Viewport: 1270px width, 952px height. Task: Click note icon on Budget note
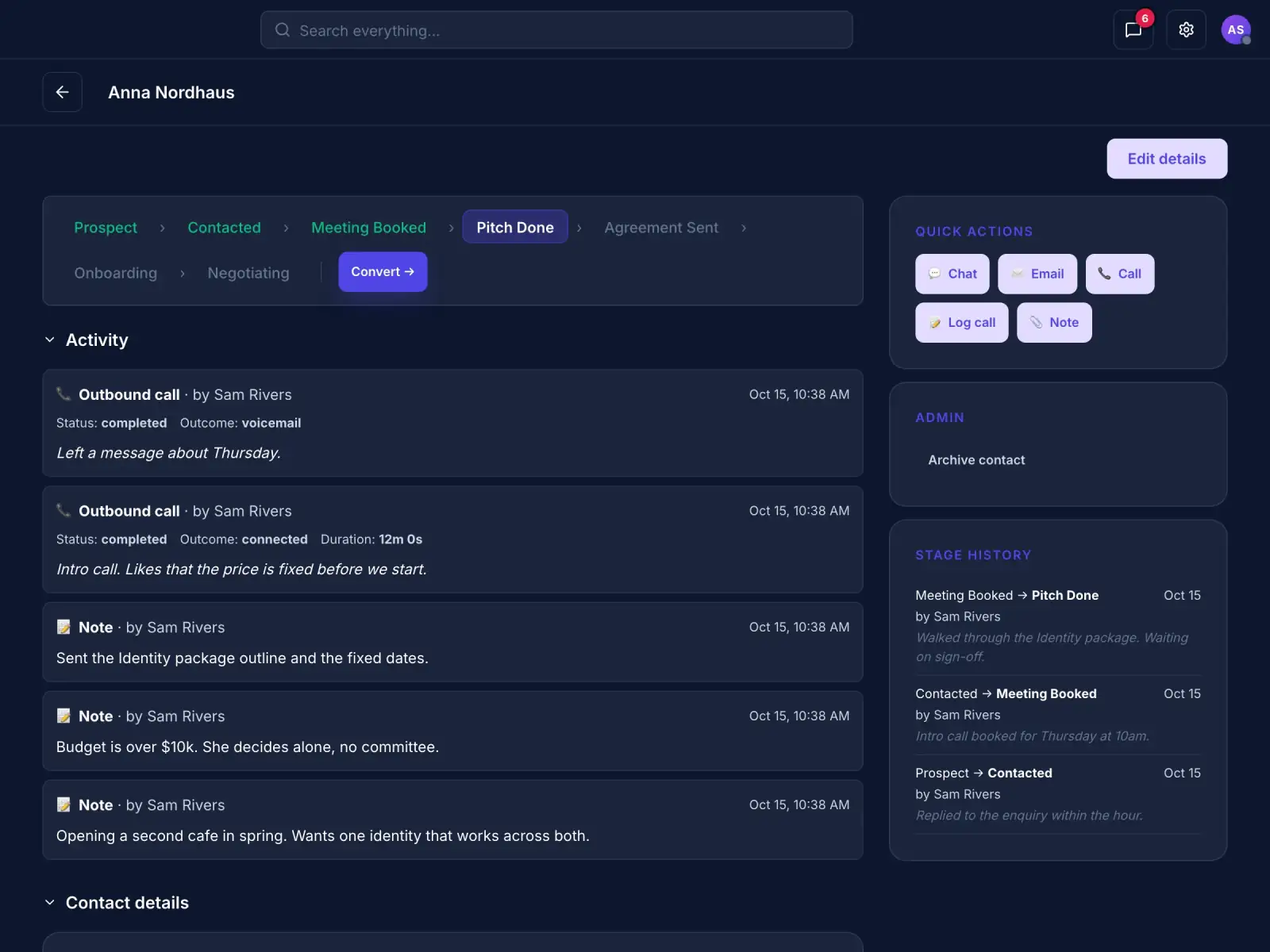pos(63,716)
